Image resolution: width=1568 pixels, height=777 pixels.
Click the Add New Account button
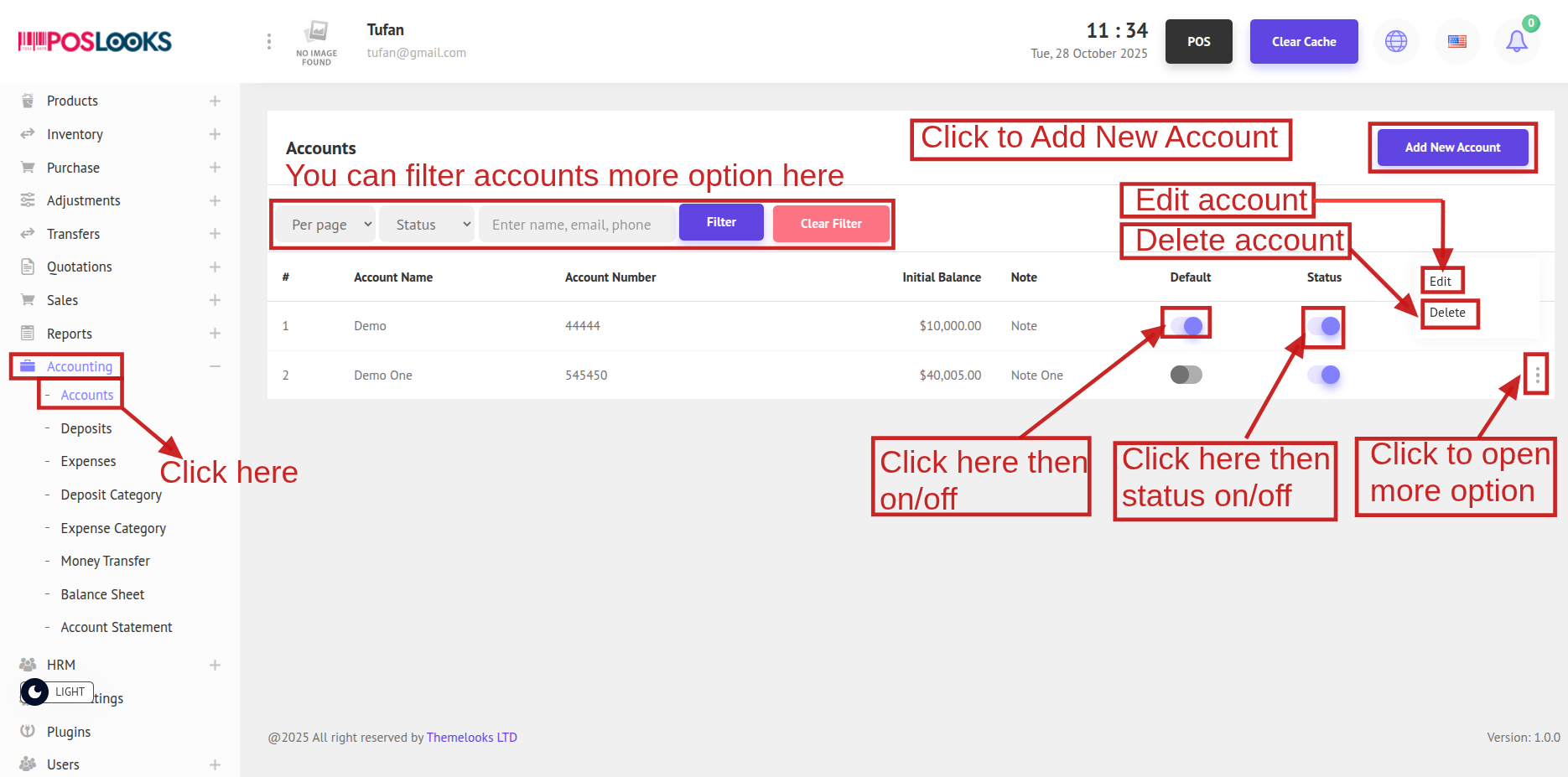tap(1452, 148)
